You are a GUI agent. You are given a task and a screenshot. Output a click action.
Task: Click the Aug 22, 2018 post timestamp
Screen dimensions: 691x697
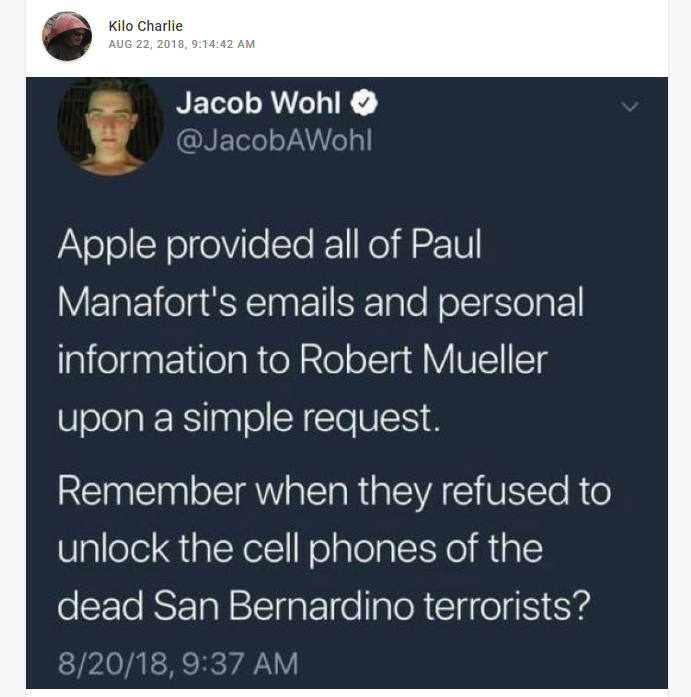(182, 44)
